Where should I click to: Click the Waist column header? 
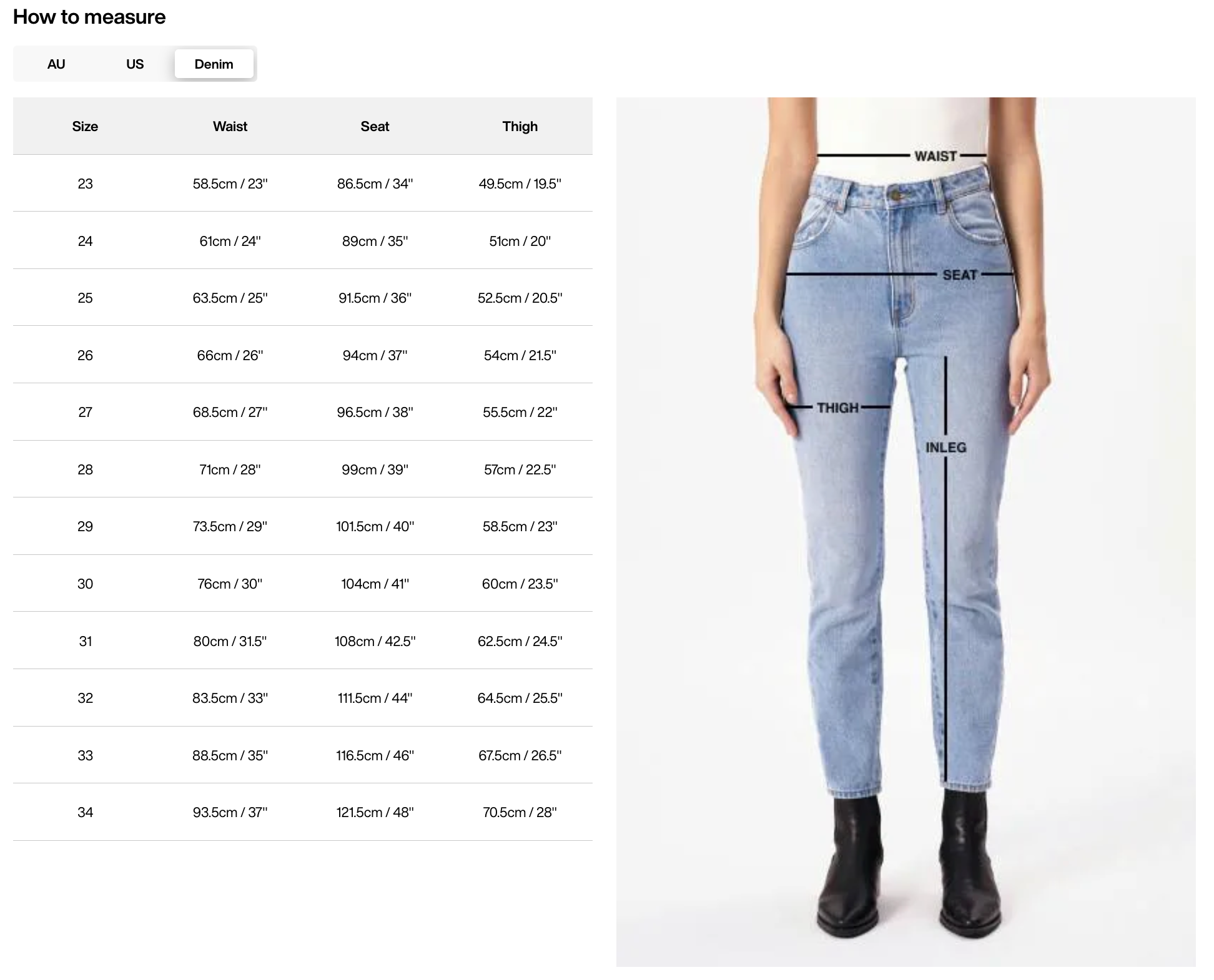coord(230,127)
